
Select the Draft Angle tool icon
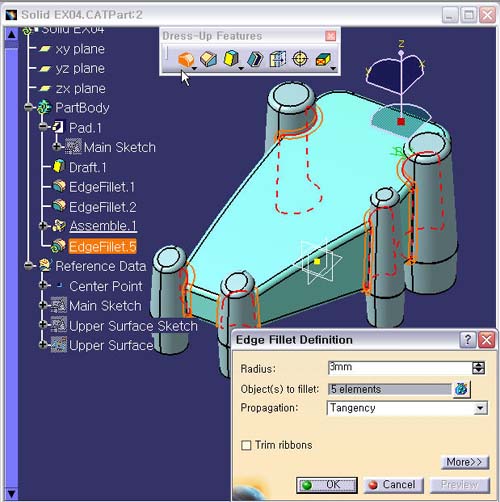[x=231, y=59]
